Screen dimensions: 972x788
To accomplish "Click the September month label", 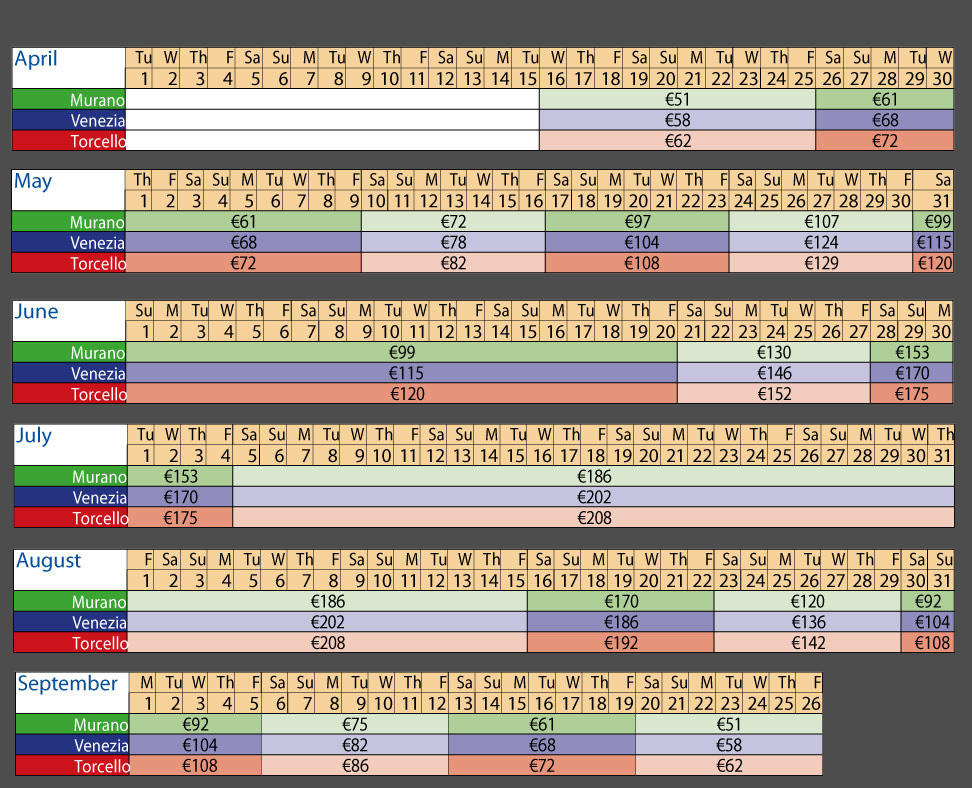I will coord(68,683).
